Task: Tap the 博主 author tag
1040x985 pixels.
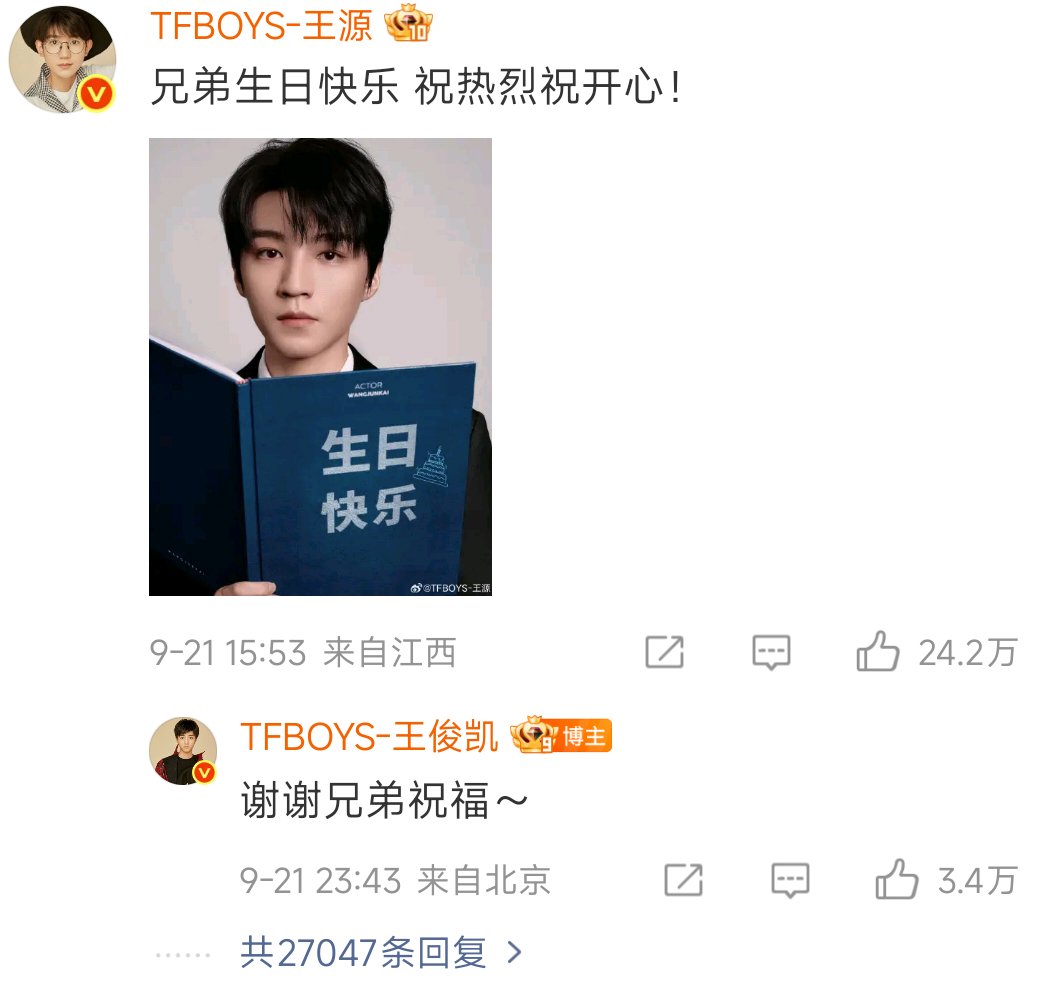Action: pos(584,736)
